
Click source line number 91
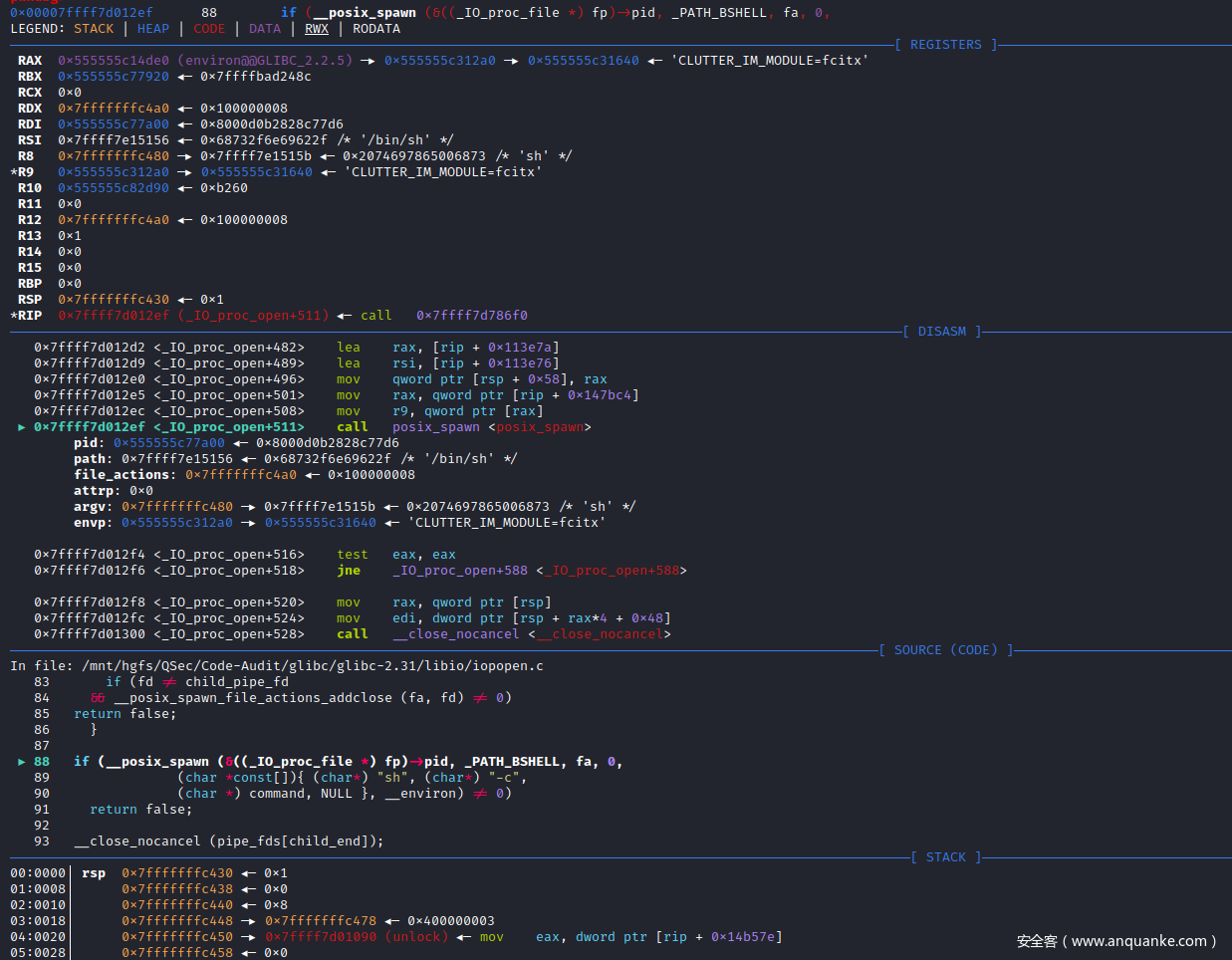pyautogui.click(x=42, y=810)
